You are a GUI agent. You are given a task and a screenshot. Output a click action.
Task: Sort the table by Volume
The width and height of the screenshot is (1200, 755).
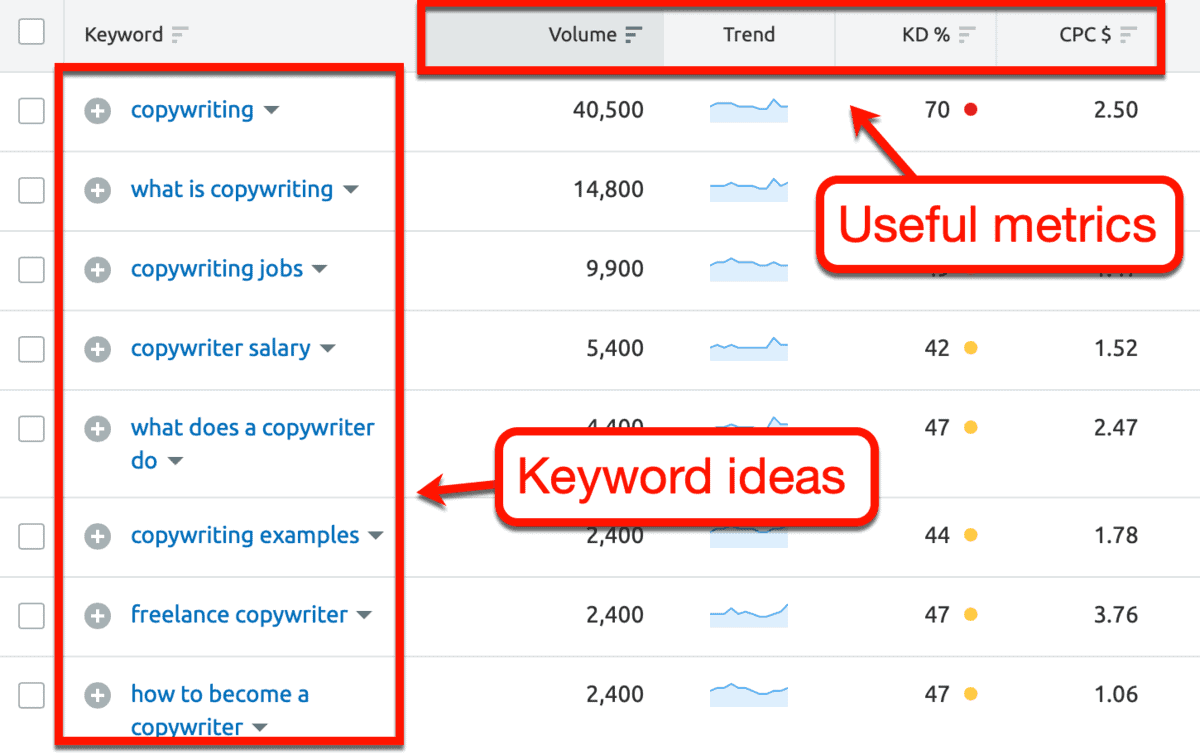point(635,34)
